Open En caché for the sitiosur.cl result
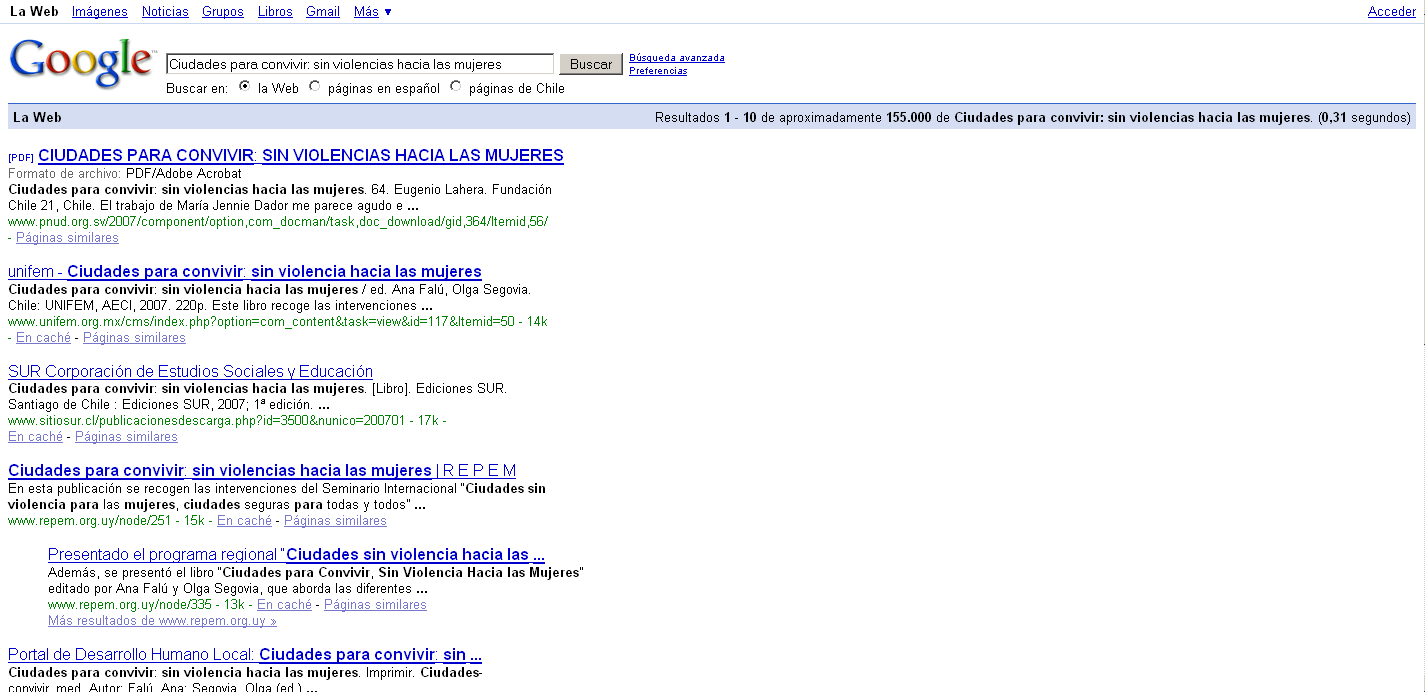Screen dimensions: 1425x692 click(35, 437)
